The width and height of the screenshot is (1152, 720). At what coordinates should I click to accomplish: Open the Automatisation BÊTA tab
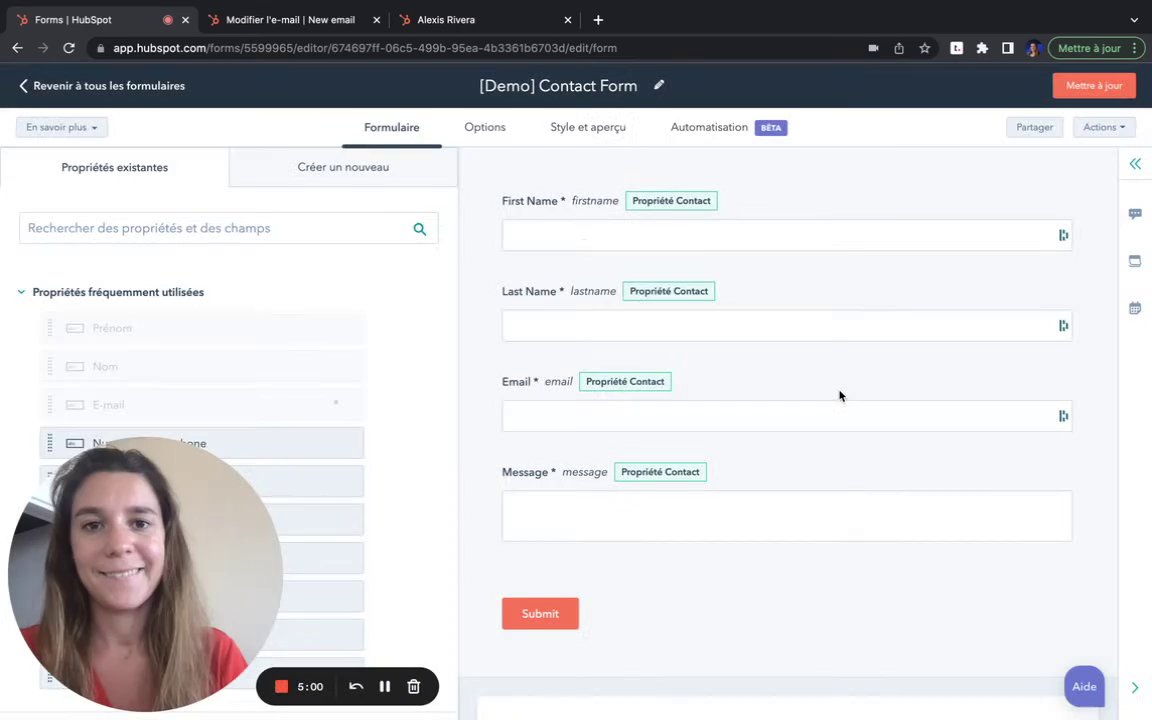coord(728,127)
